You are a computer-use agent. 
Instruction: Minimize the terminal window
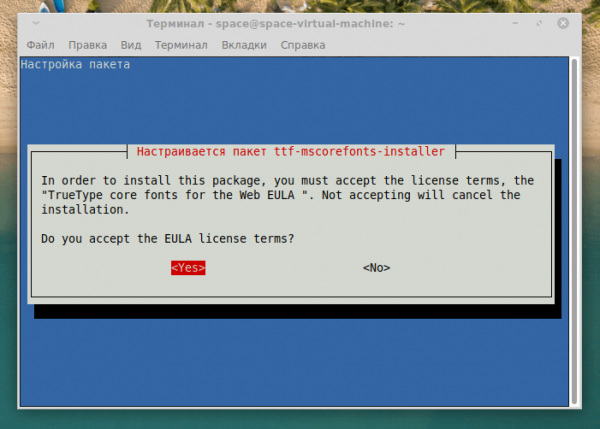click(515, 23)
